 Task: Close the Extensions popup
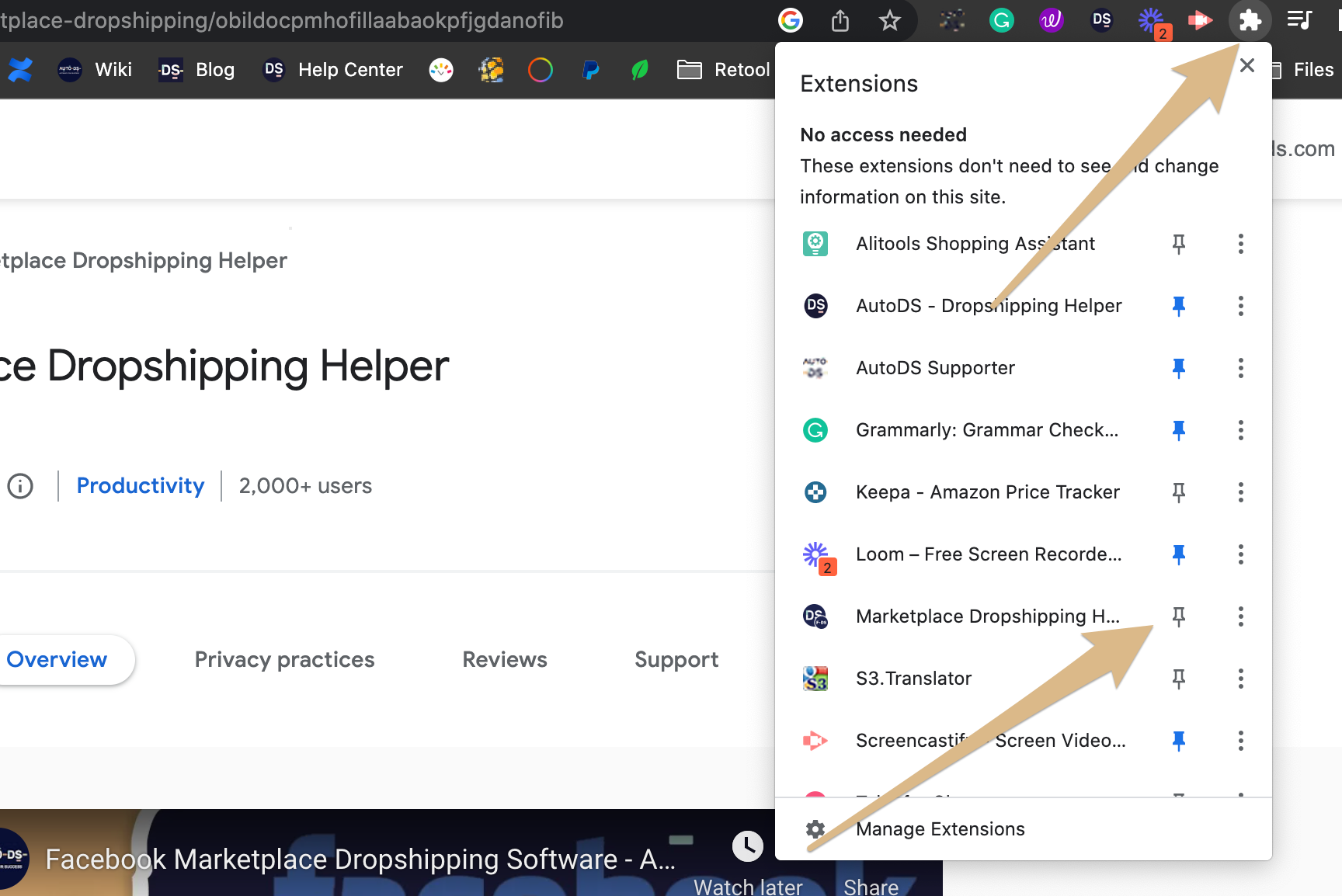[x=1247, y=65]
